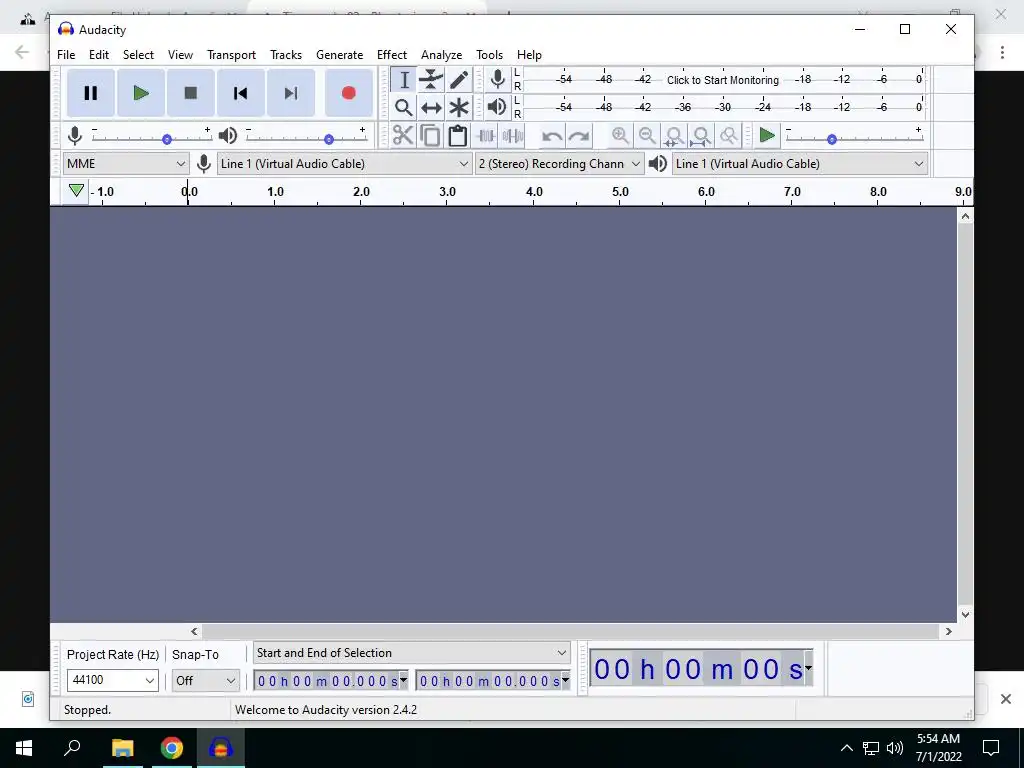The height and width of the screenshot is (768, 1024).
Task: Select the Multi-Tool asterisk icon
Action: point(458,107)
